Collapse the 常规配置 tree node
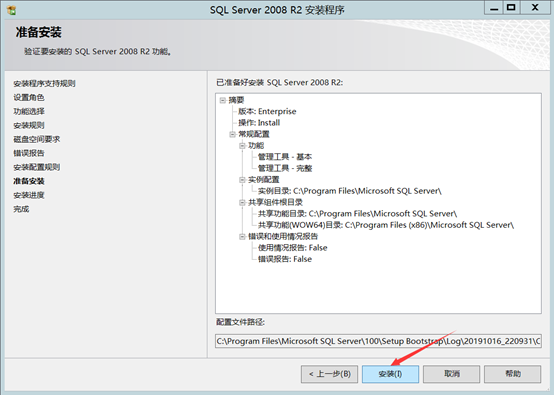Image resolution: width=554 pixels, height=395 pixels. (x=232, y=134)
